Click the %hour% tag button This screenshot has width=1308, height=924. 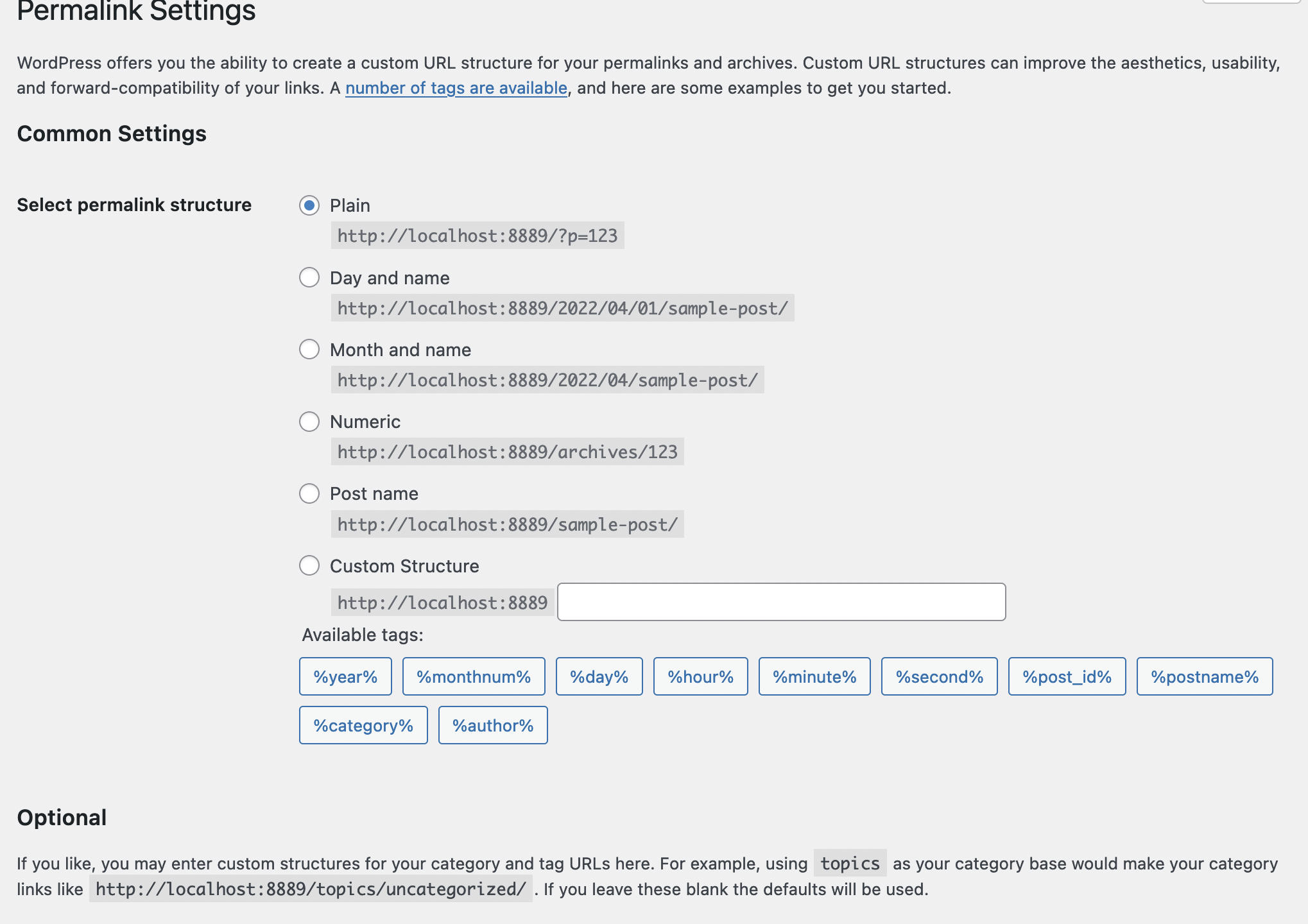pyautogui.click(x=700, y=676)
